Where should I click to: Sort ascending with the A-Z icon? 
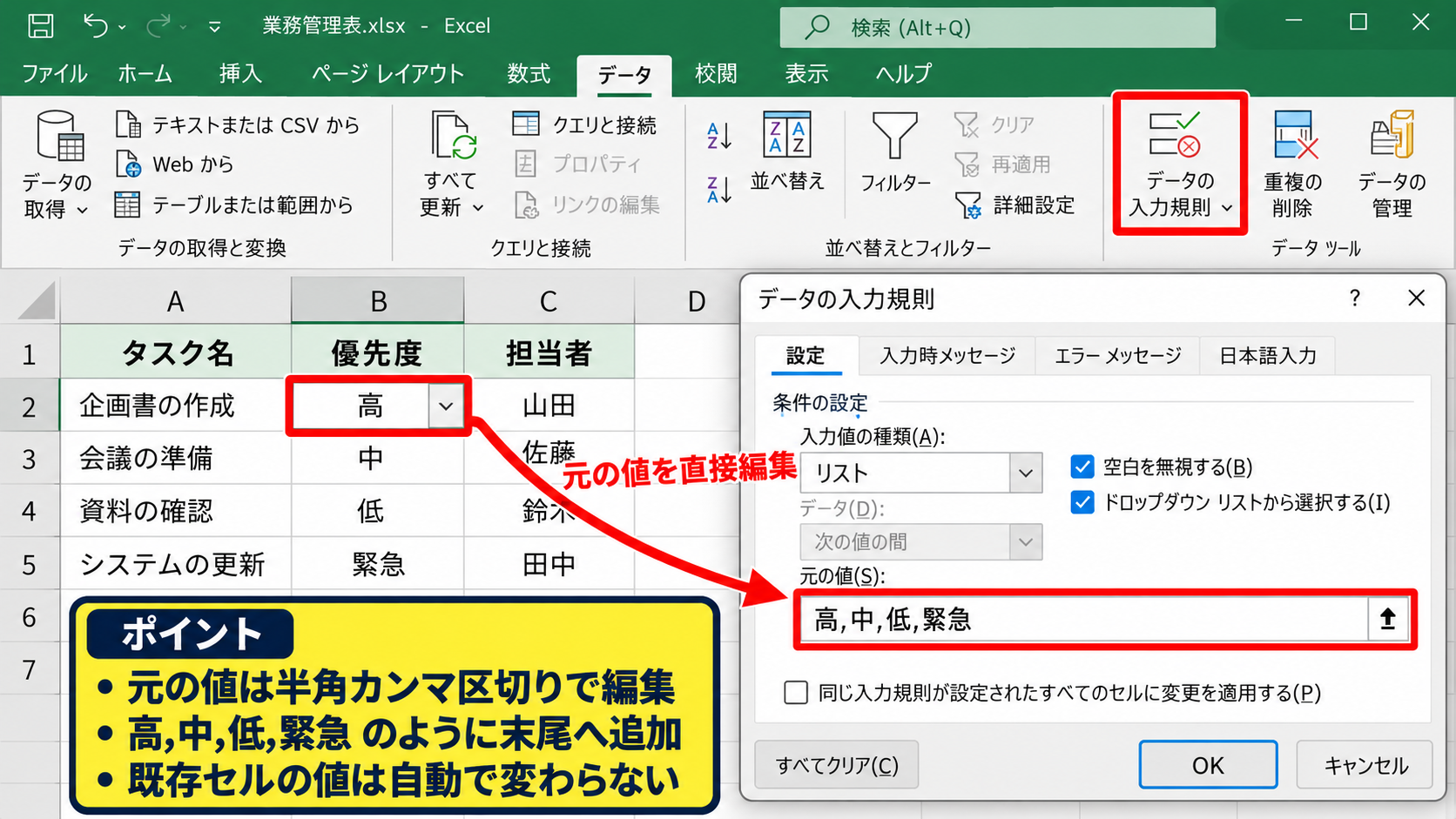719,136
